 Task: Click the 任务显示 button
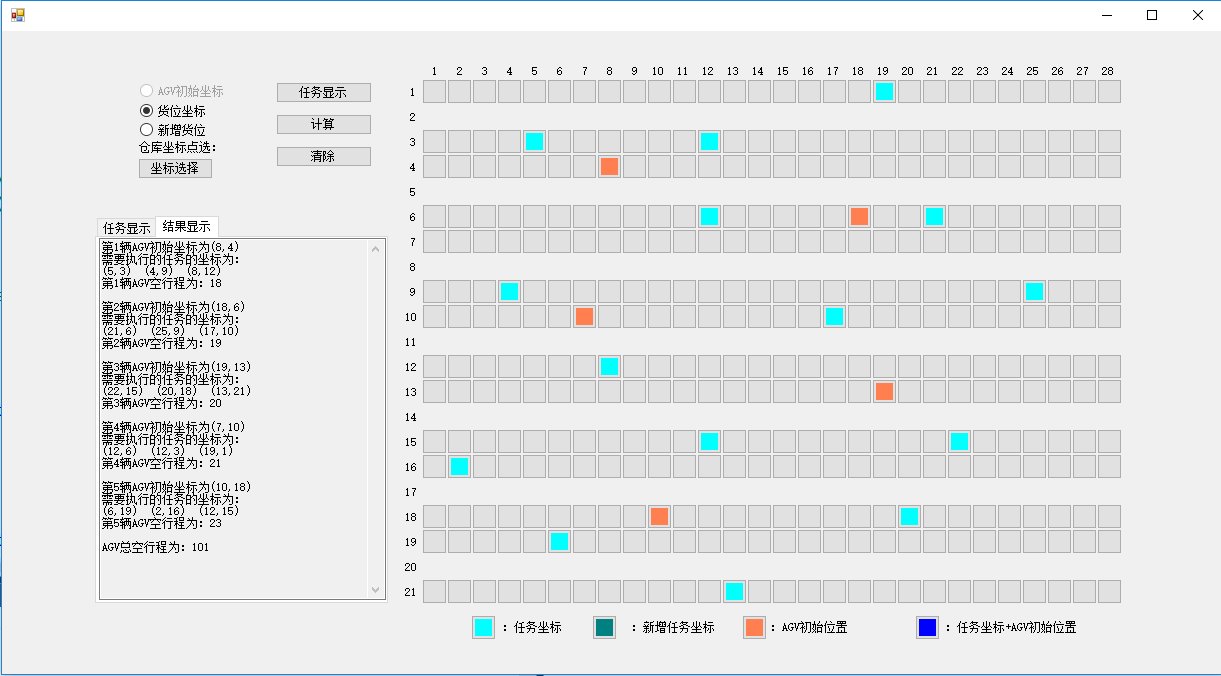tap(324, 92)
